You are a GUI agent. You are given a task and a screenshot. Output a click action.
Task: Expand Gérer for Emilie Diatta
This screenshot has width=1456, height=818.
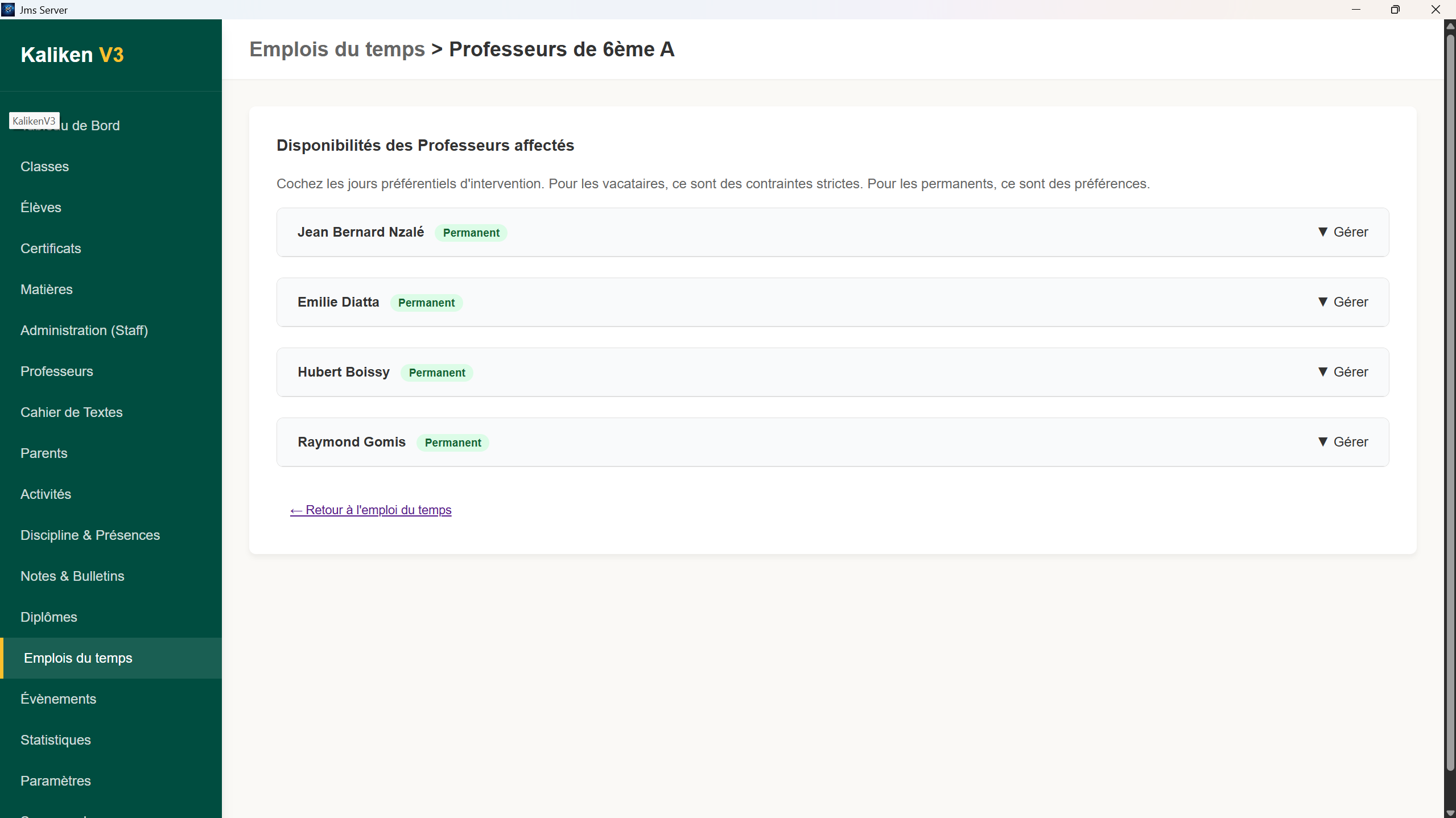tap(1343, 301)
